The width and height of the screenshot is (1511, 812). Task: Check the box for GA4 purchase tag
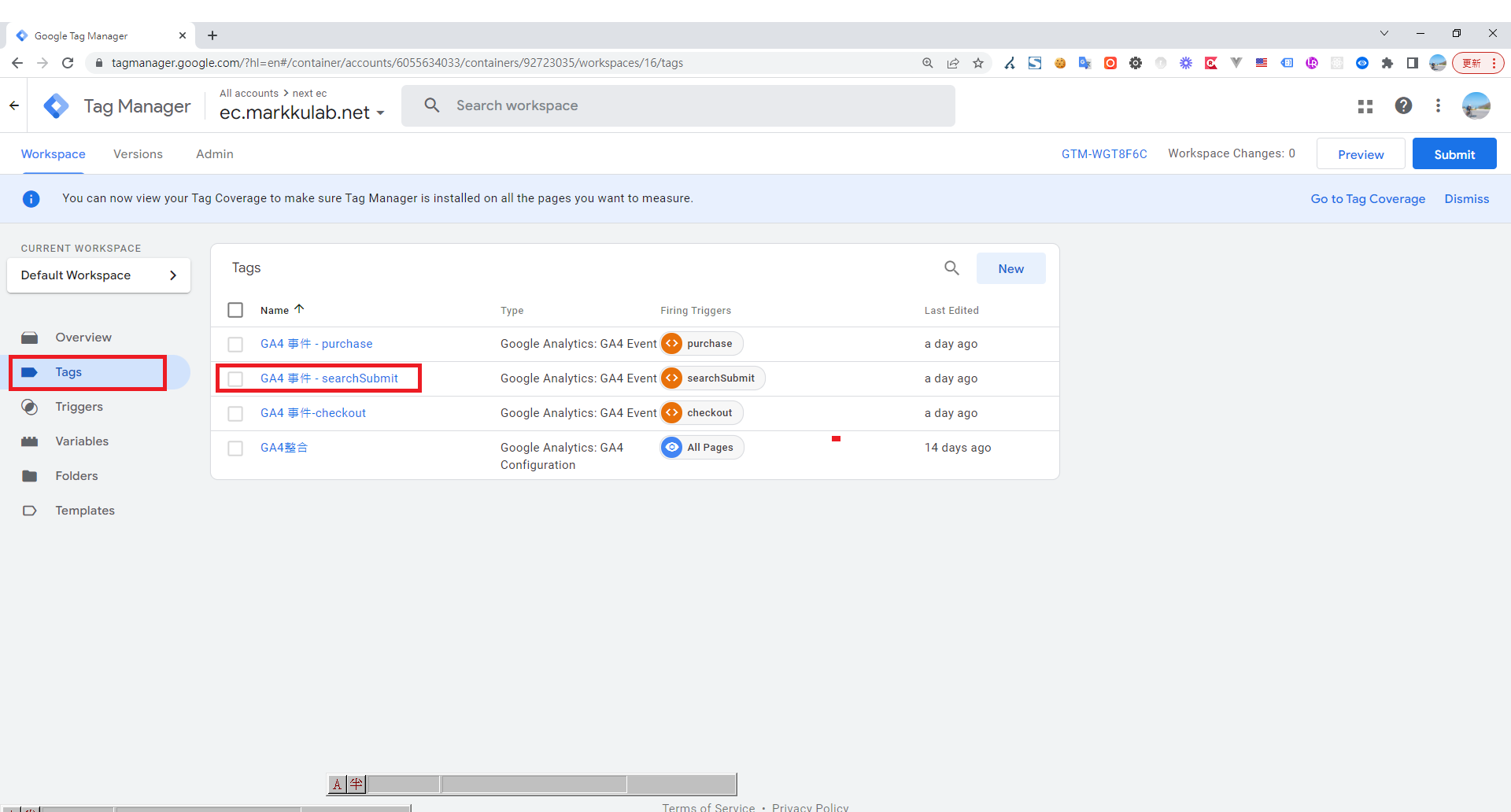[x=235, y=345]
